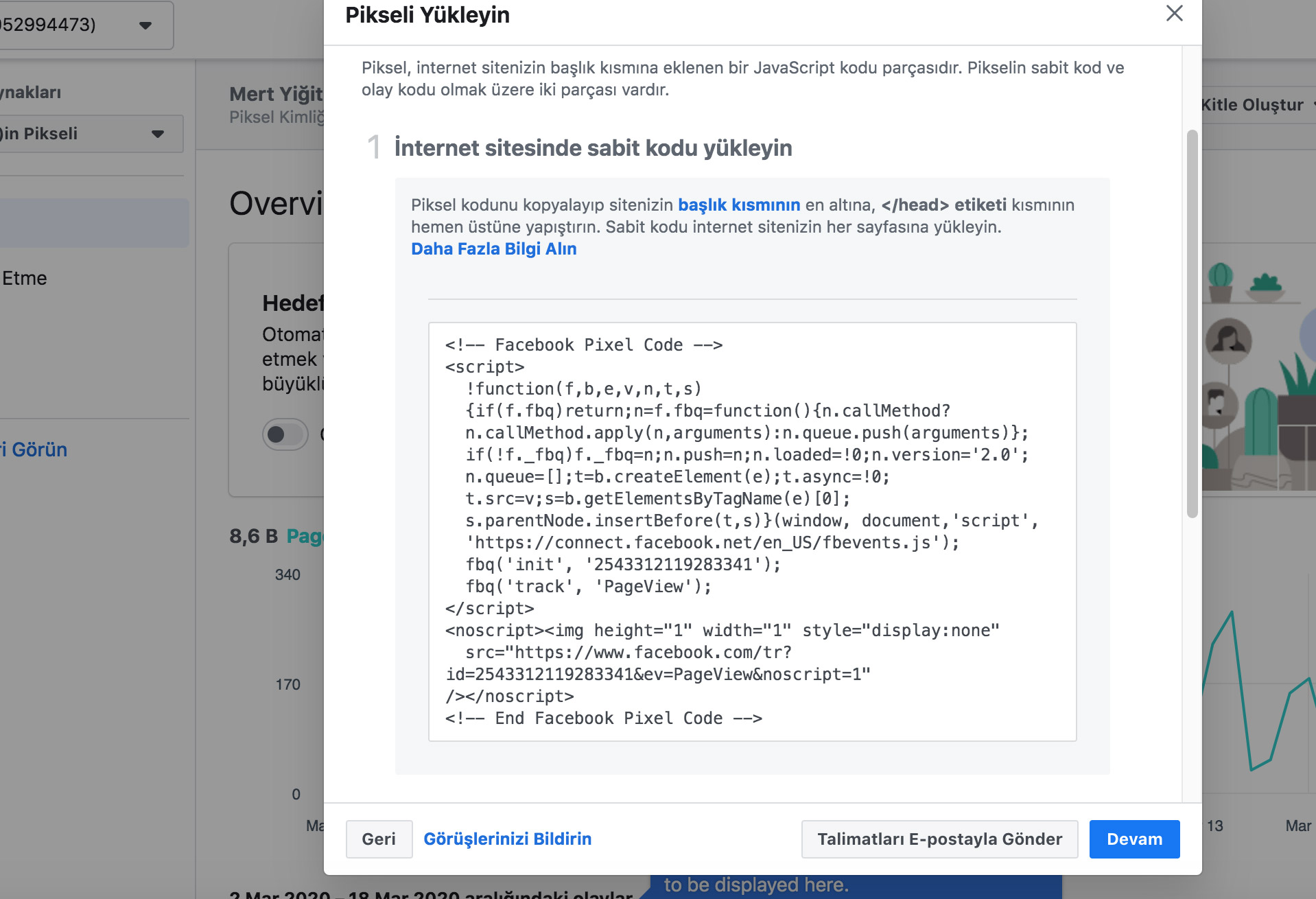Image resolution: width=1316 pixels, height=899 pixels.
Task: Click the connect.facebook.net URL line in code
Action: [x=712, y=542]
